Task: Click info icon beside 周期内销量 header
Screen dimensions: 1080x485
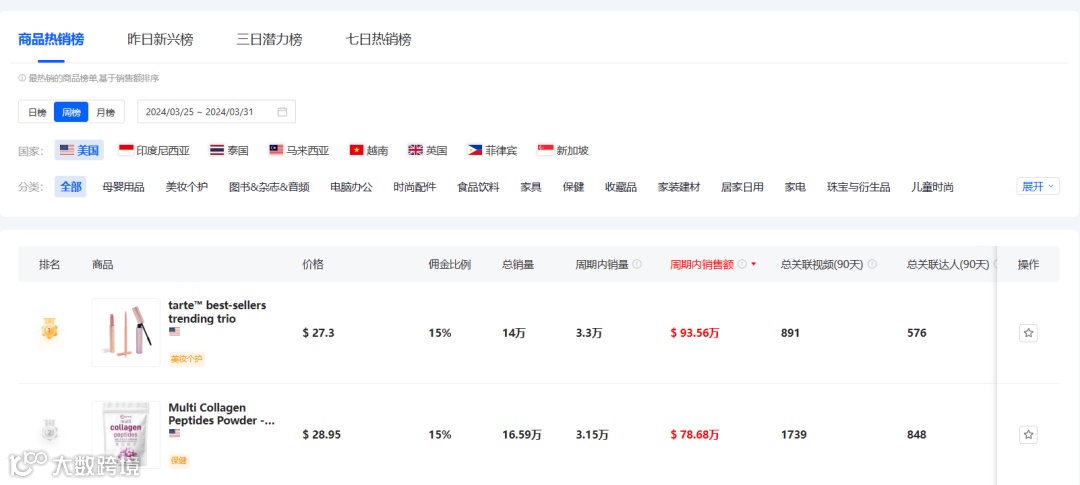Action: [637, 264]
